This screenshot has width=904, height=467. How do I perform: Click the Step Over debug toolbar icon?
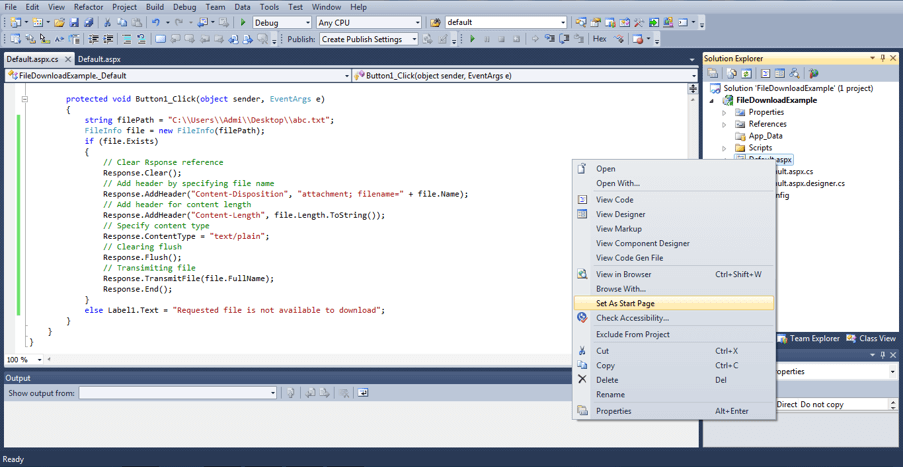564,39
